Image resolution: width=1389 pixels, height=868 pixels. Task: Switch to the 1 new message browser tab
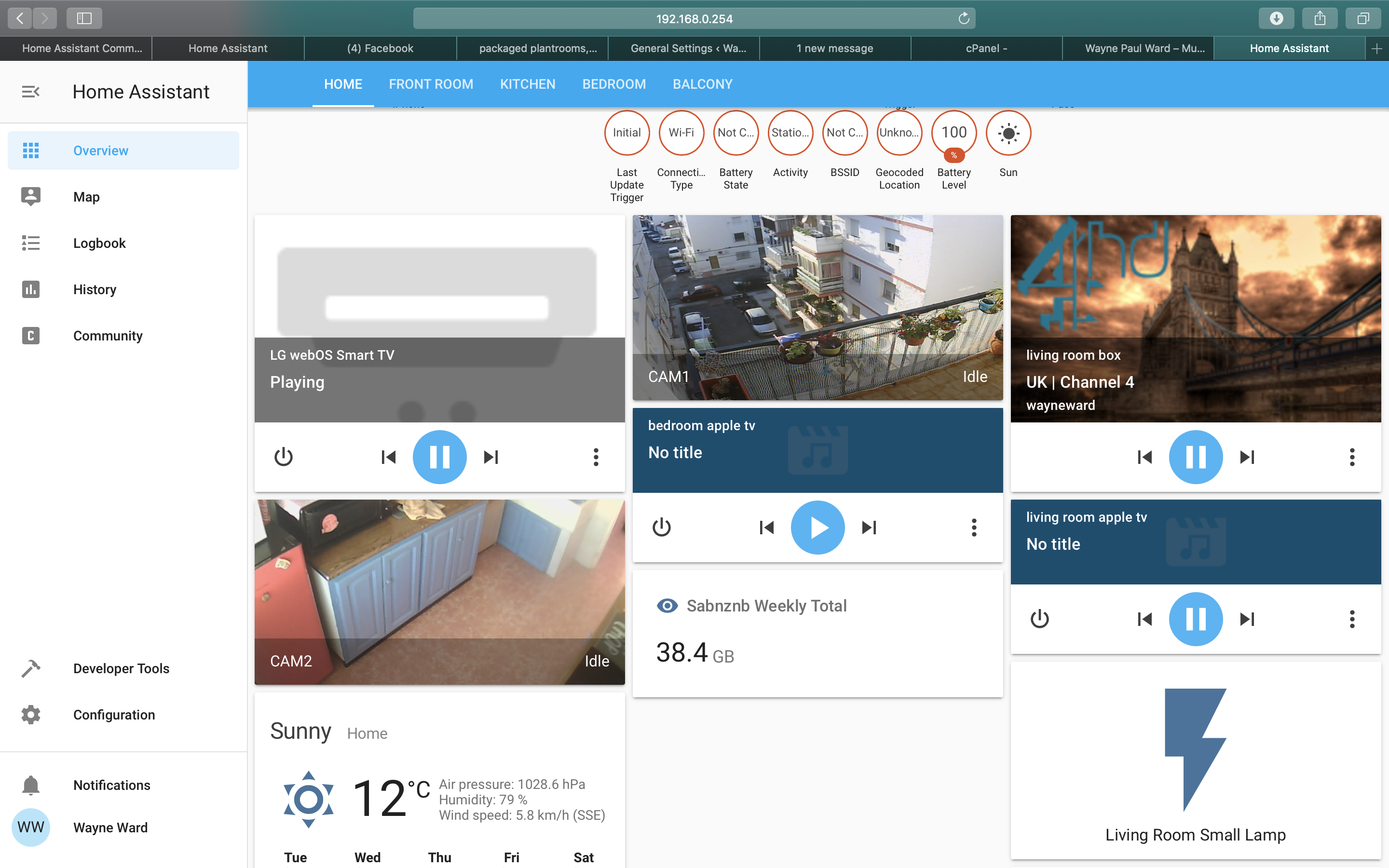click(x=834, y=49)
